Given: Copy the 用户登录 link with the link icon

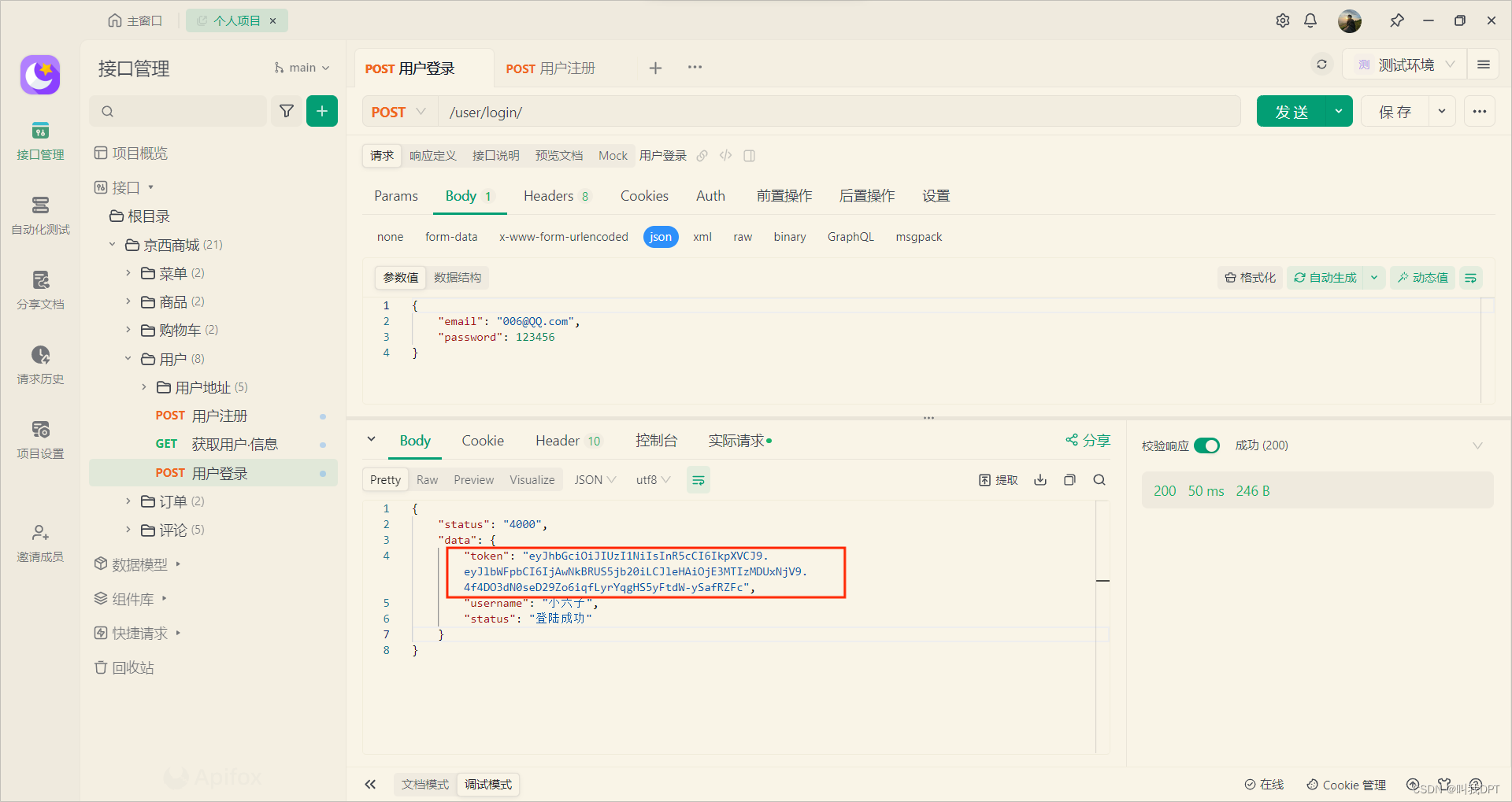Looking at the screenshot, I should point(702,156).
